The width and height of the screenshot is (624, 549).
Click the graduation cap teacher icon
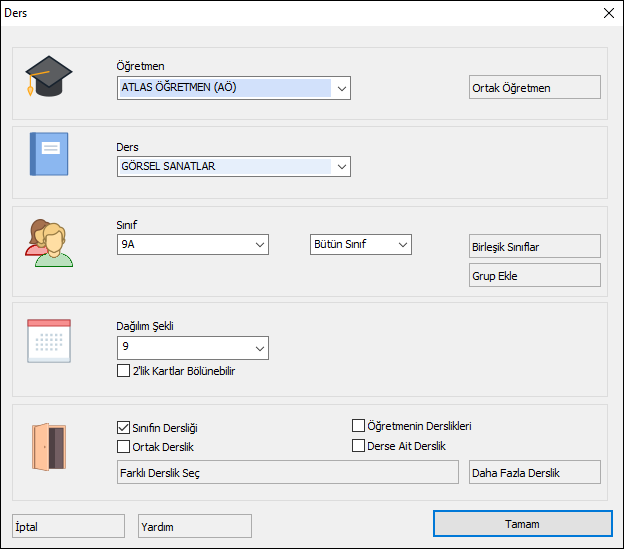click(x=49, y=76)
